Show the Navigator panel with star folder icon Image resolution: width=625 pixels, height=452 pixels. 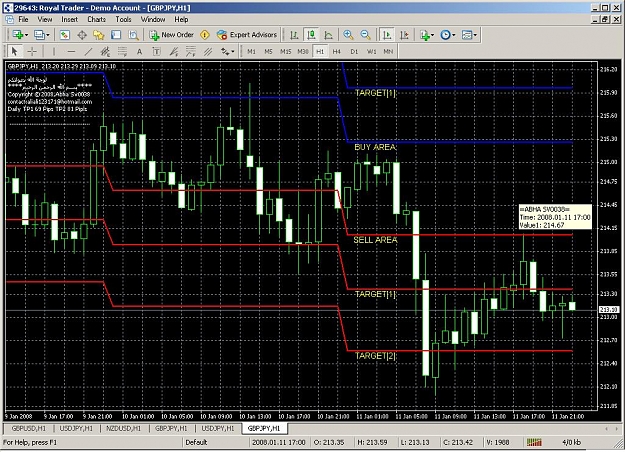click(x=98, y=35)
